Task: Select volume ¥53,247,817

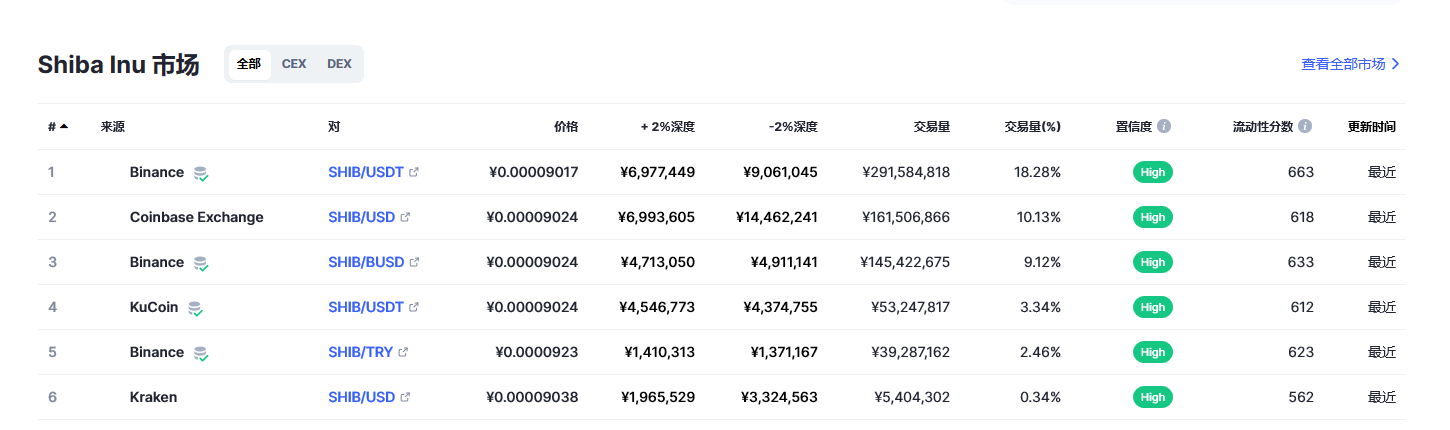Action: coord(910,307)
